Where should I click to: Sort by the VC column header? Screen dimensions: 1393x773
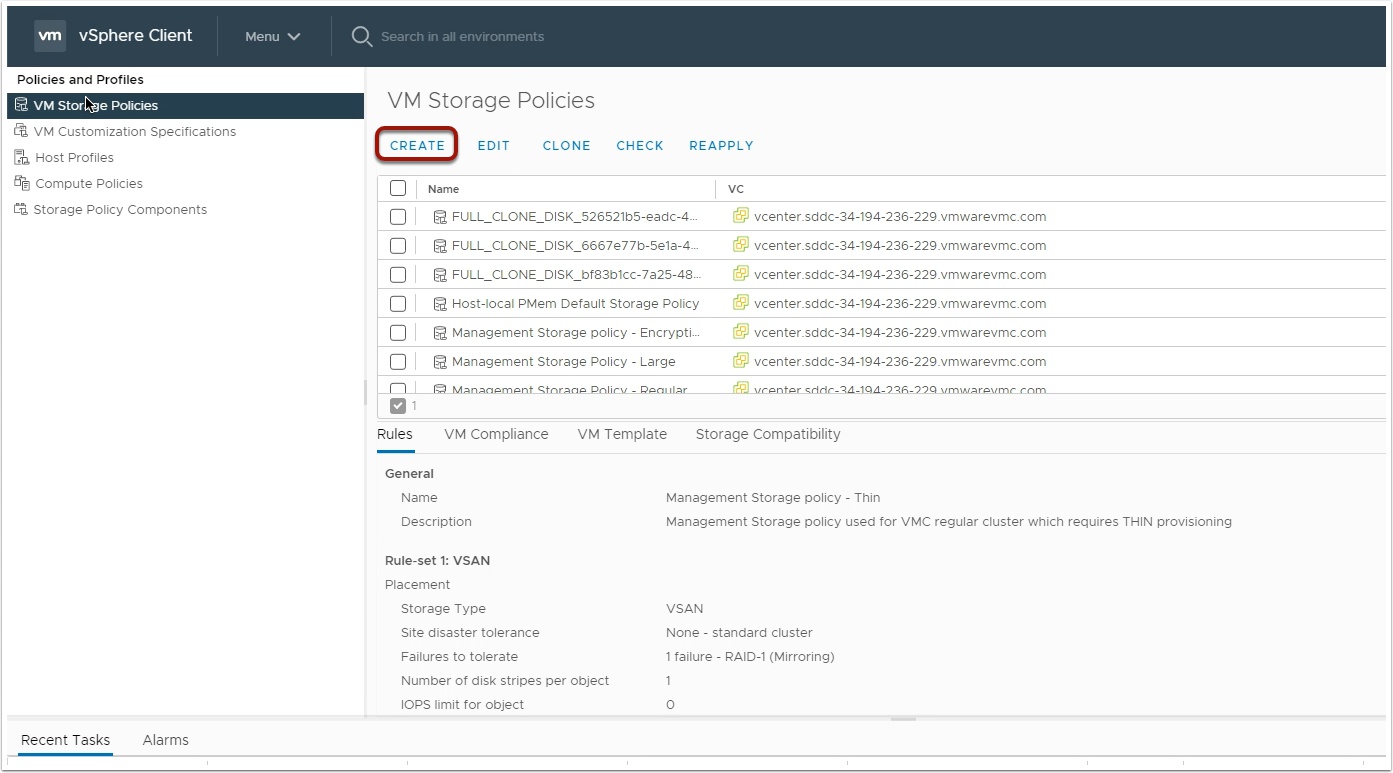pyautogui.click(x=736, y=189)
